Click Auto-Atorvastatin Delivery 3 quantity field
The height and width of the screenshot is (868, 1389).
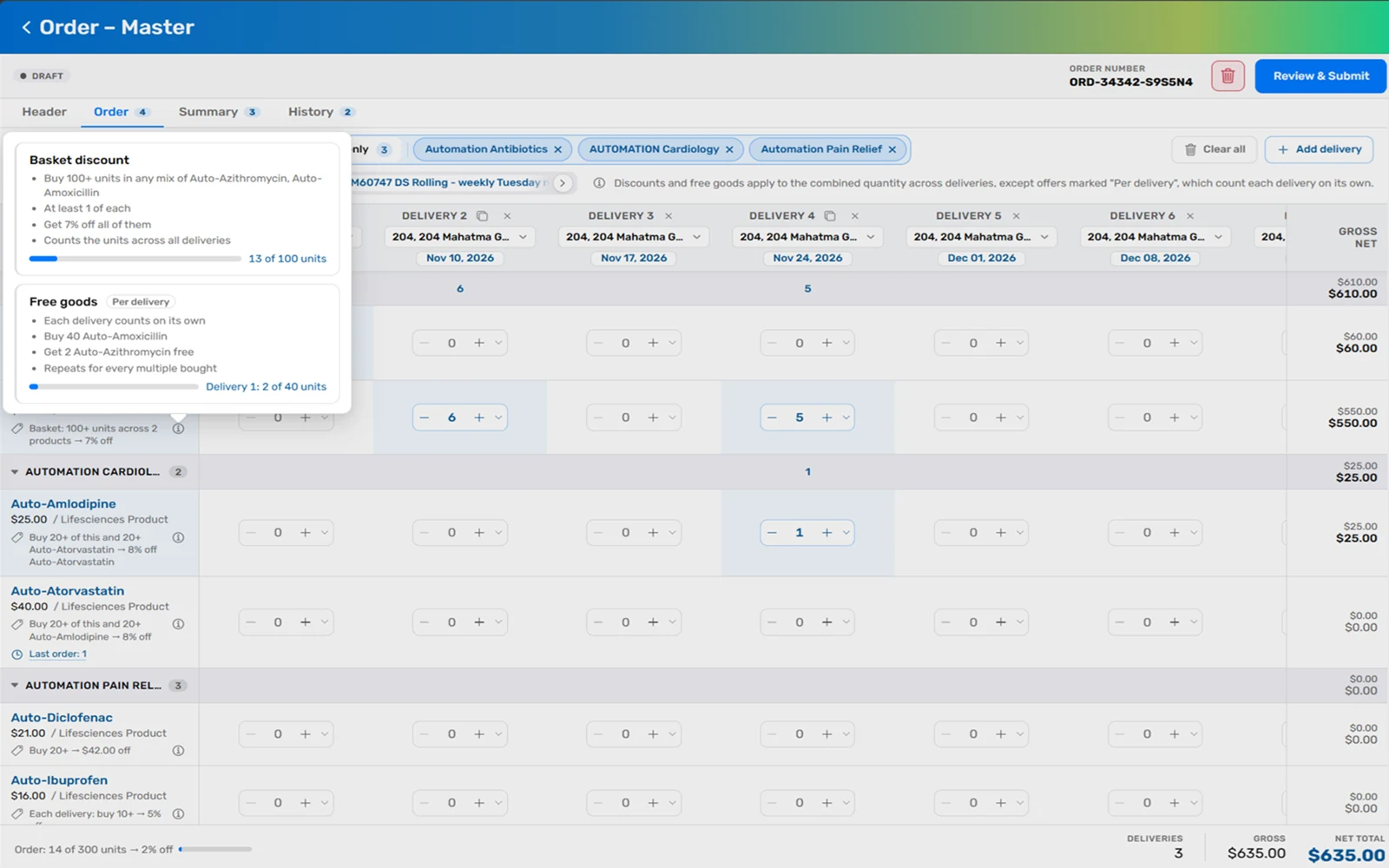pyautogui.click(x=625, y=622)
